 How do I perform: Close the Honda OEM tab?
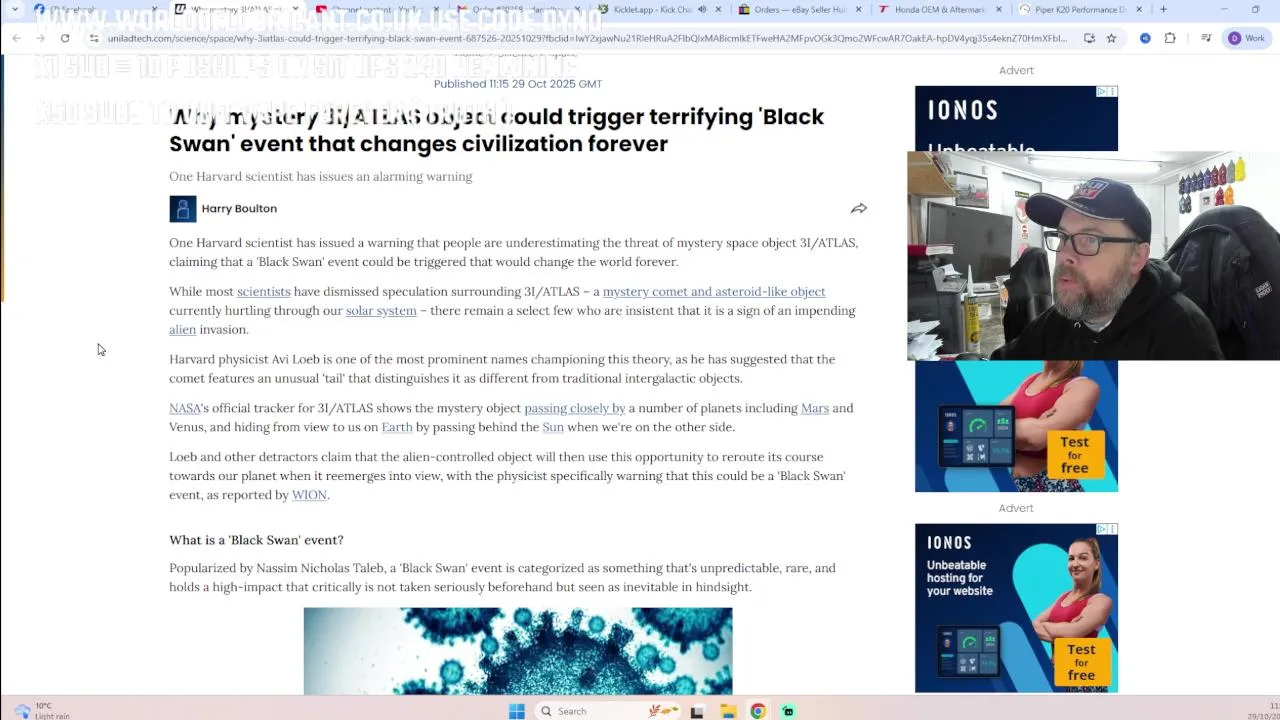click(998, 9)
